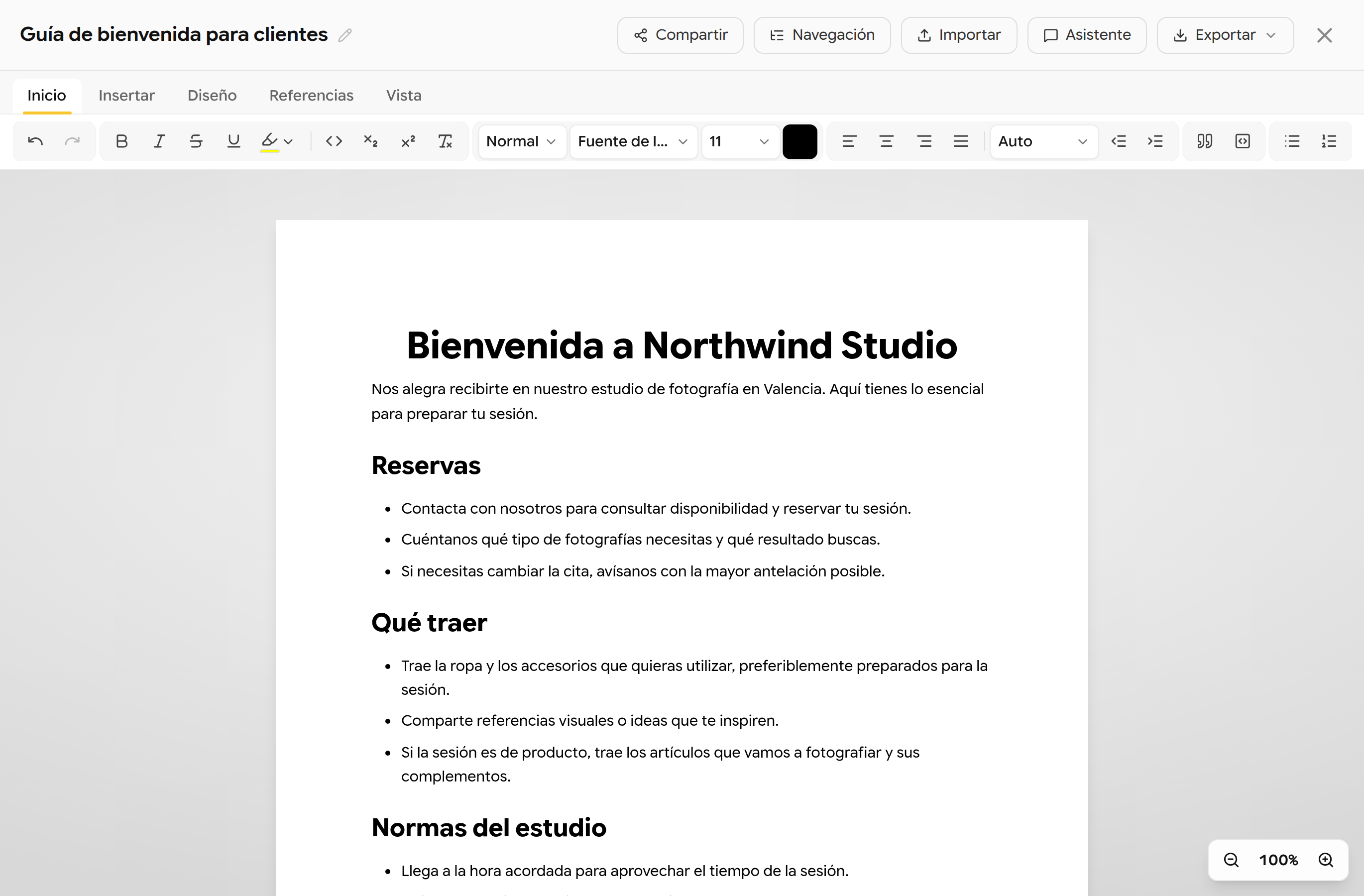1364x896 pixels.
Task: Increase paragraph indent
Action: (1155, 141)
